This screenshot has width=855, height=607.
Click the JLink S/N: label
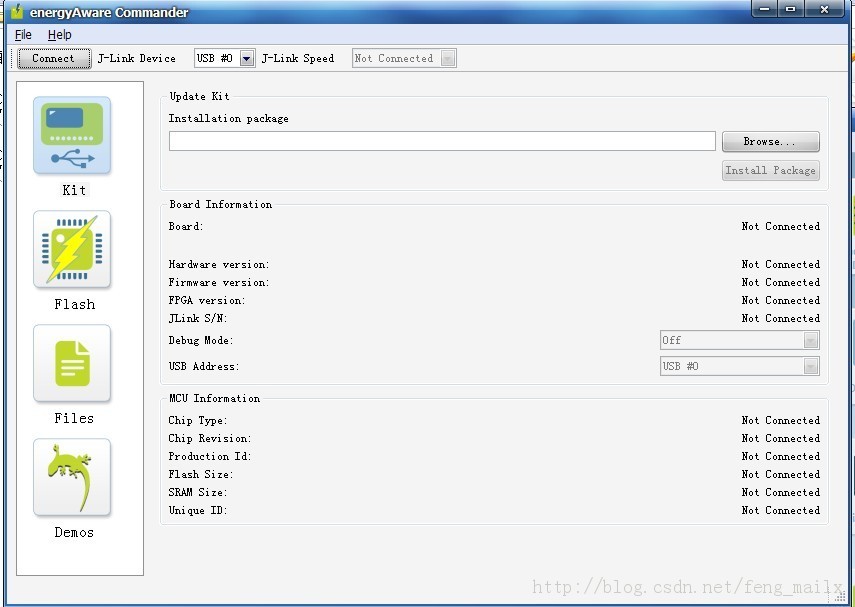tap(197, 318)
